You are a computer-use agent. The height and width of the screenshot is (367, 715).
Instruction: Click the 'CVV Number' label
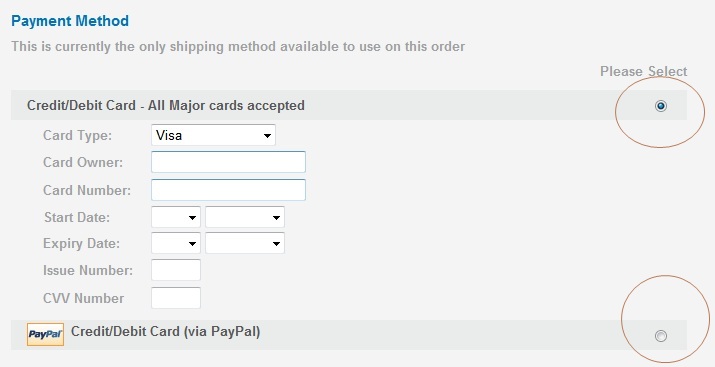click(x=83, y=298)
